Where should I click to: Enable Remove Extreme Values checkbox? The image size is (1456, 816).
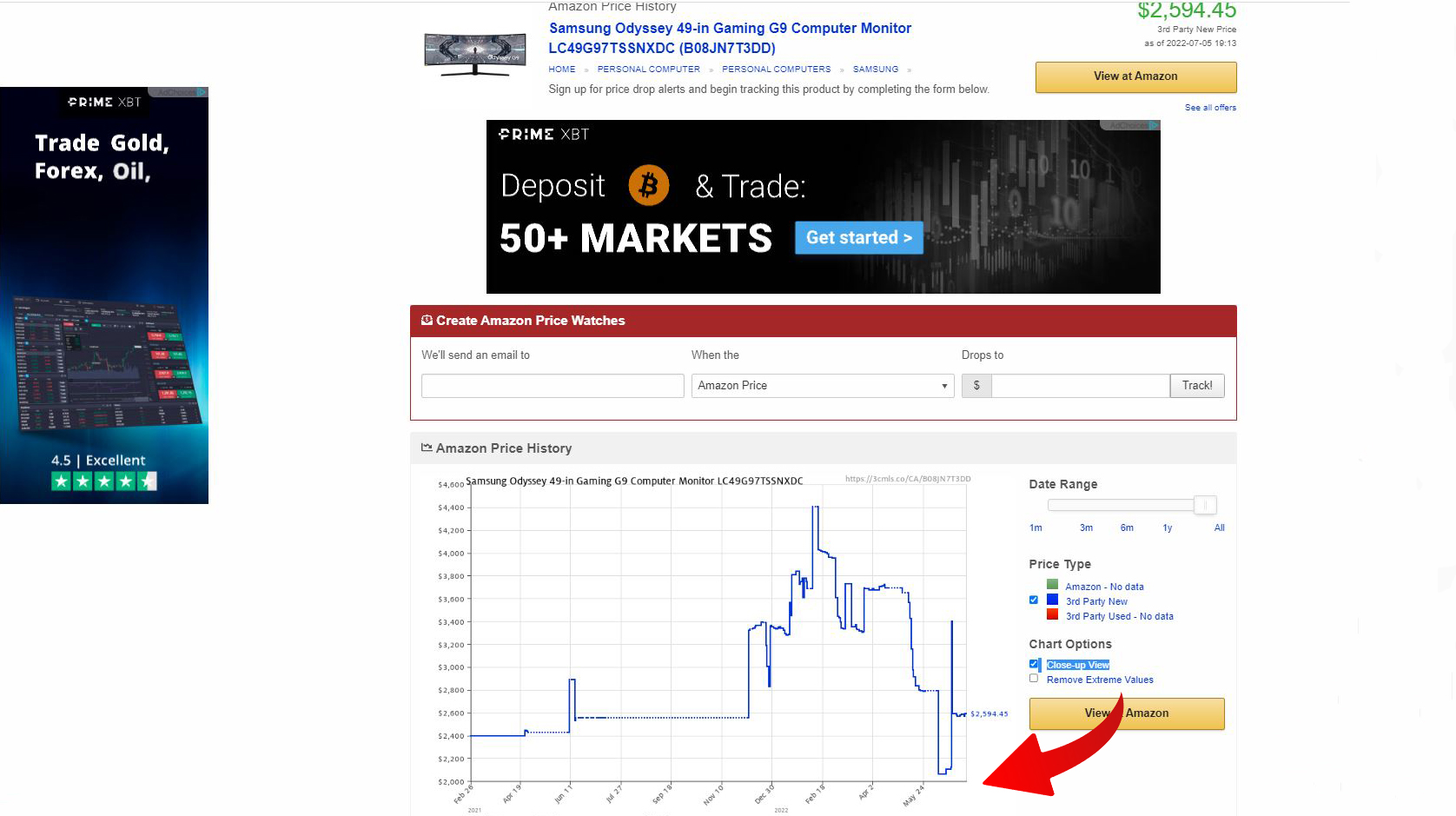1034,679
